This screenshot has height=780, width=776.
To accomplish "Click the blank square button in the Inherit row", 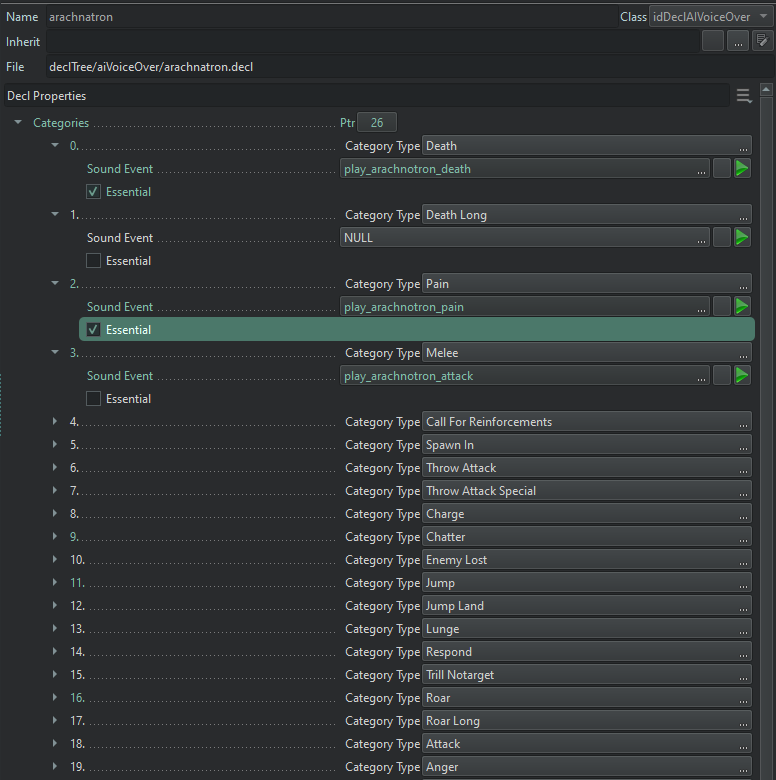I will pos(712,41).
